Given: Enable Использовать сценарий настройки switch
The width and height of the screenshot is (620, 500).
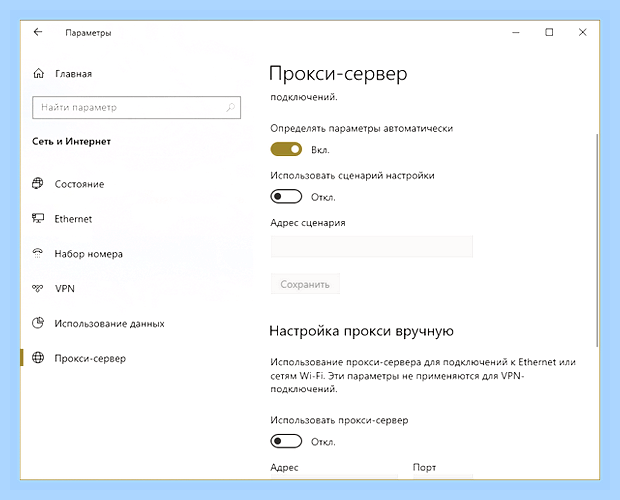Looking at the screenshot, I should tap(286, 196).
